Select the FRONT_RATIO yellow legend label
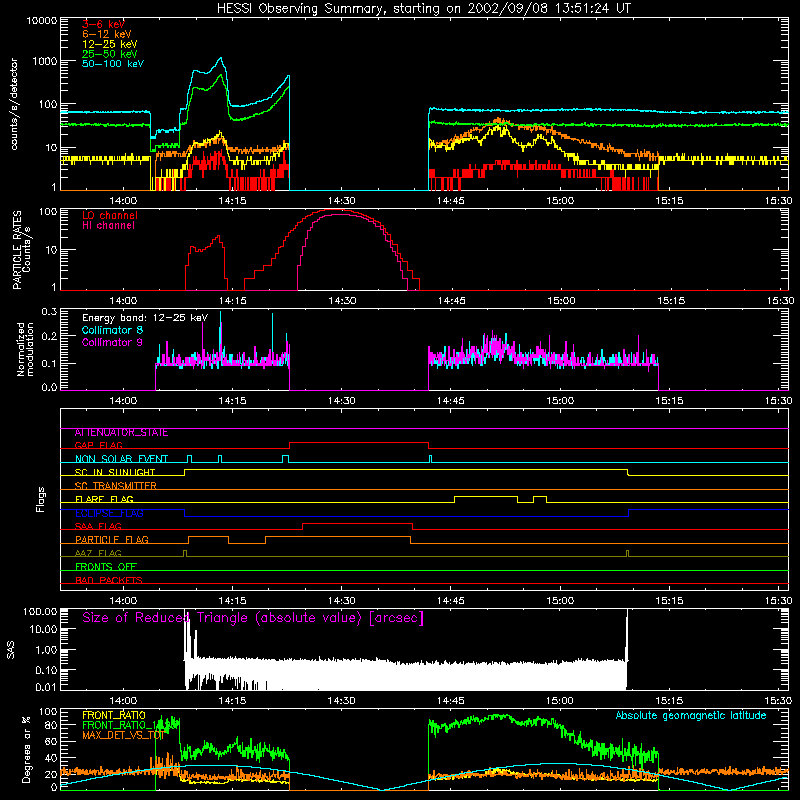 [x=113, y=715]
